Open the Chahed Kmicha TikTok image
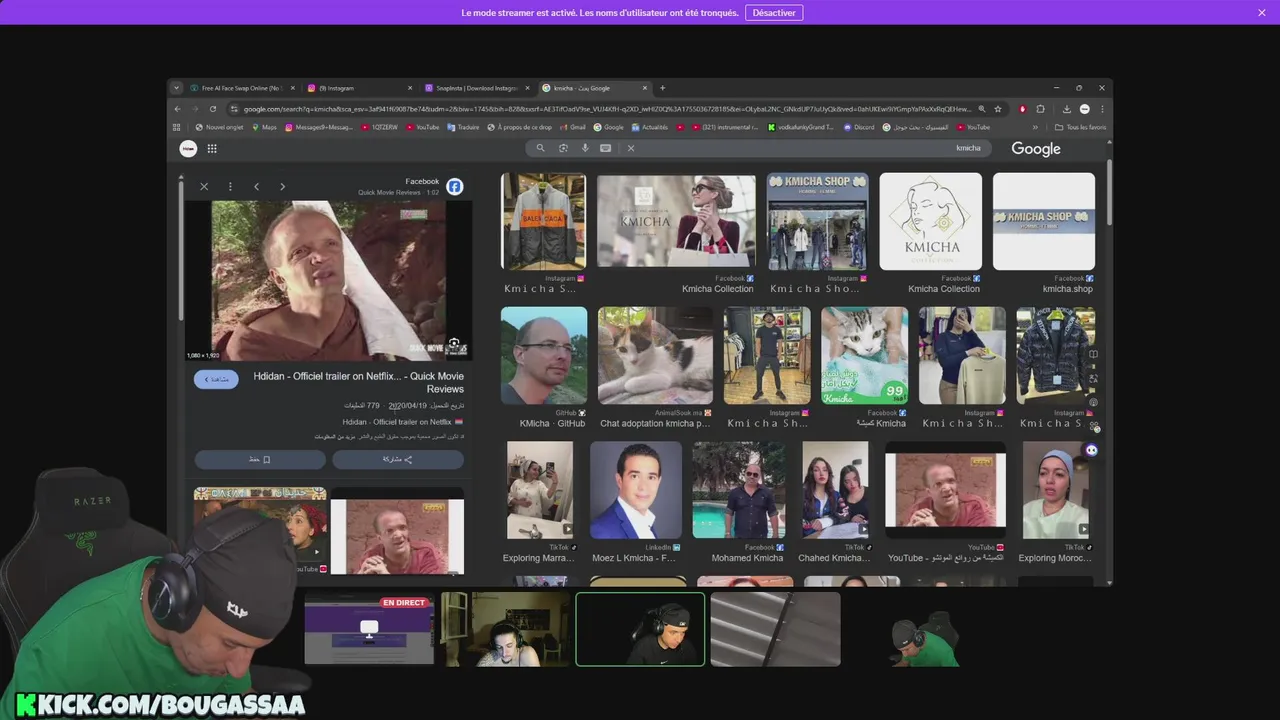Image resolution: width=1280 pixels, height=720 pixels. coord(835,490)
